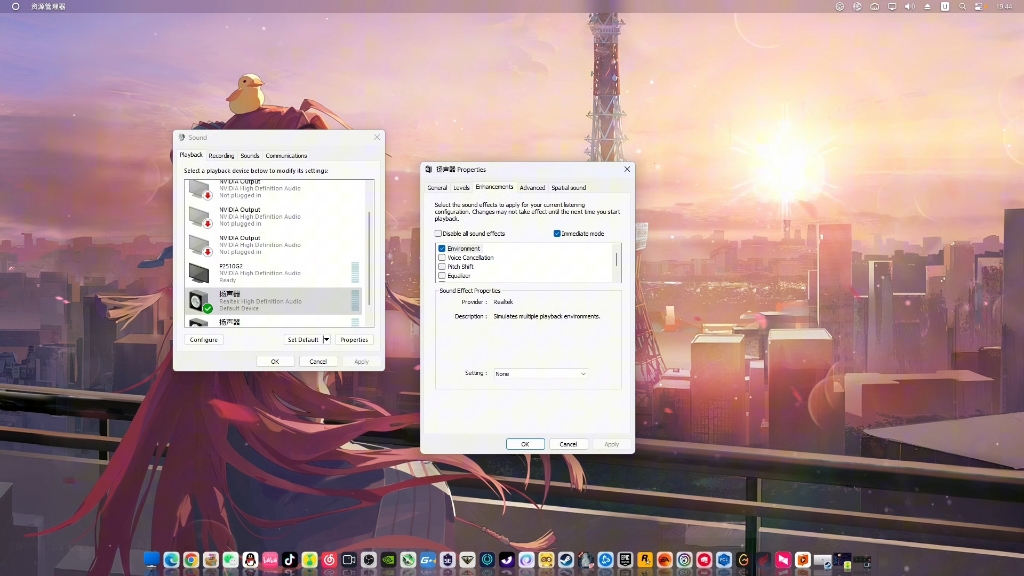Toggle the Environment effect checkbox
This screenshot has width=1024, height=576.
442,248
